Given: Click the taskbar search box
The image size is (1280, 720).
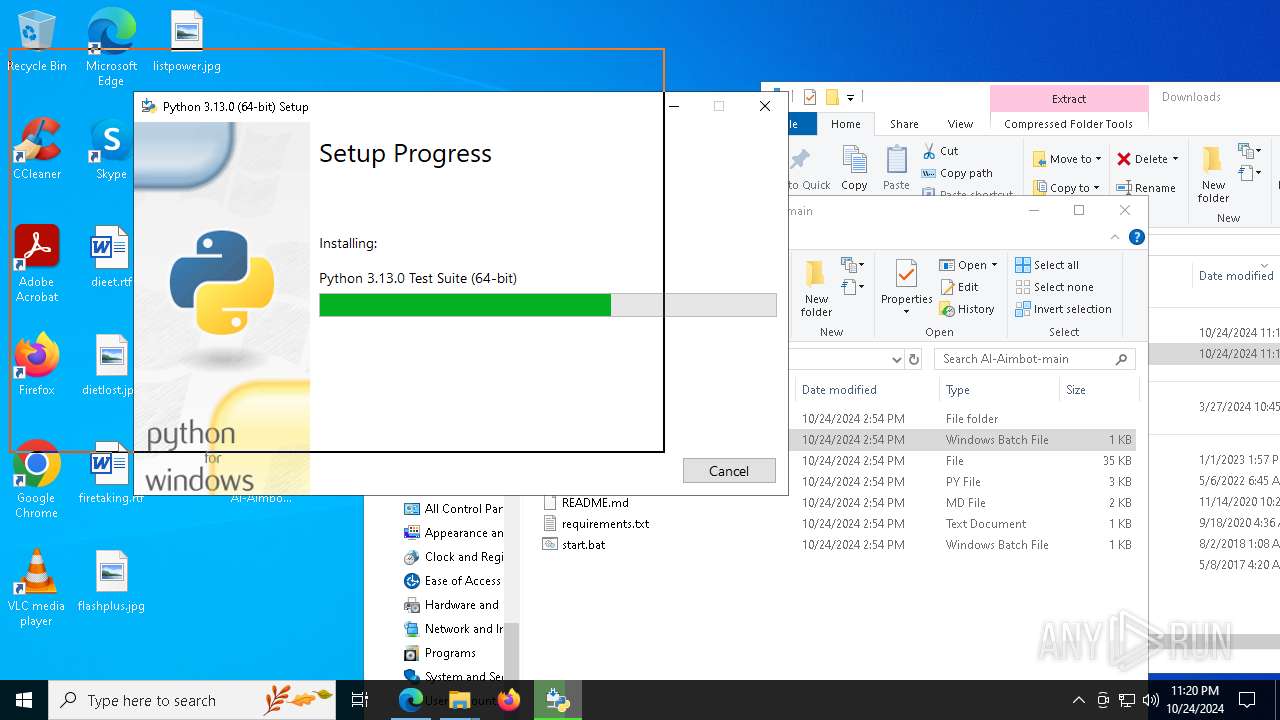Looking at the screenshot, I should coord(192,700).
